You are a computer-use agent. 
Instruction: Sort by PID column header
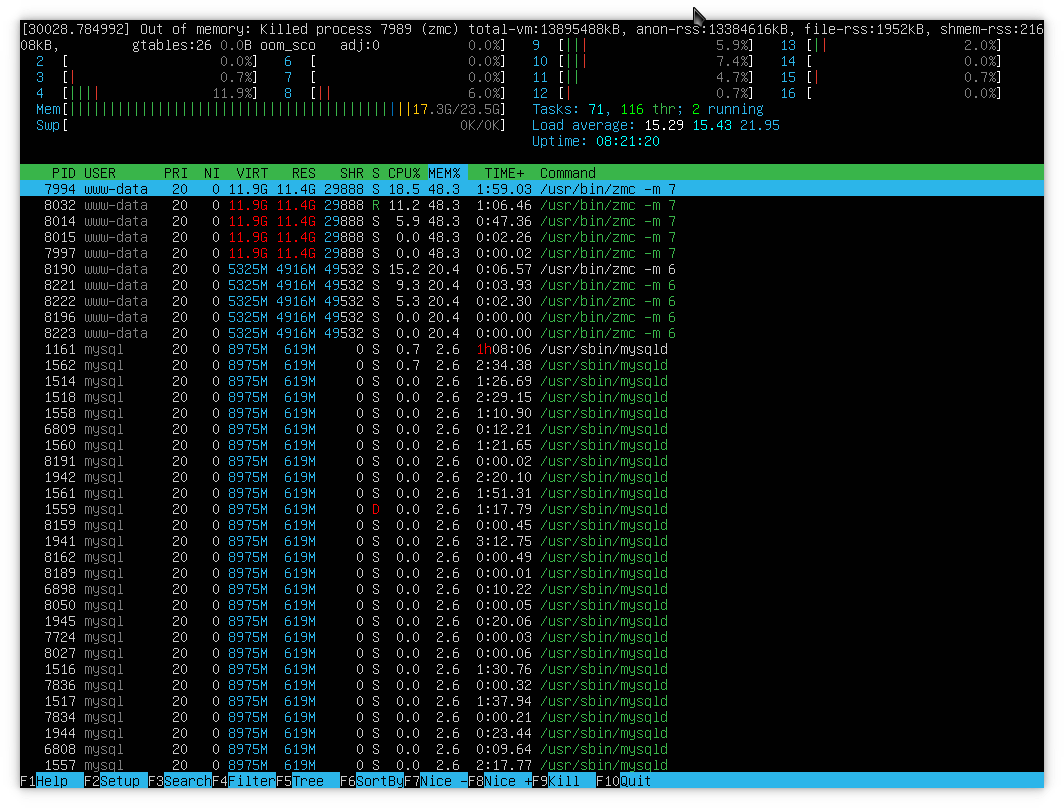tap(63, 173)
